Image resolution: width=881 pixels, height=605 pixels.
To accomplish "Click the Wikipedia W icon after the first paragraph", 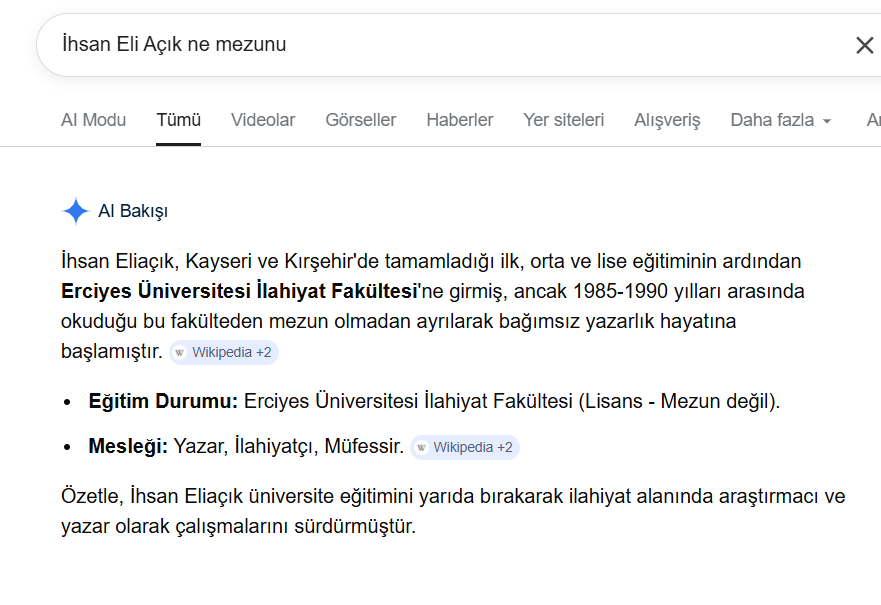I will [x=180, y=352].
